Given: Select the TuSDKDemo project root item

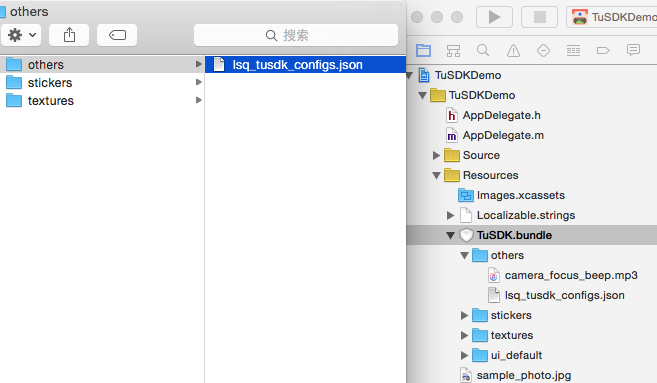Looking at the screenshot, I should click(x=468, y=75).
